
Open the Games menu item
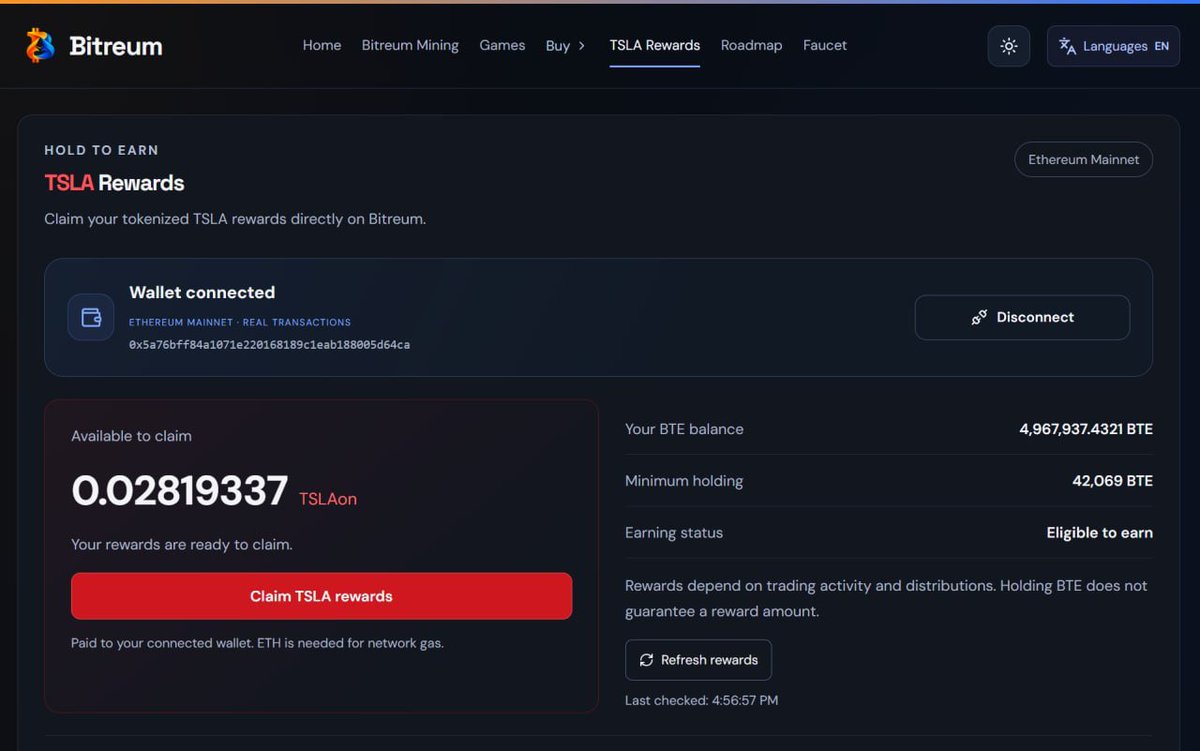coord(502,45)
